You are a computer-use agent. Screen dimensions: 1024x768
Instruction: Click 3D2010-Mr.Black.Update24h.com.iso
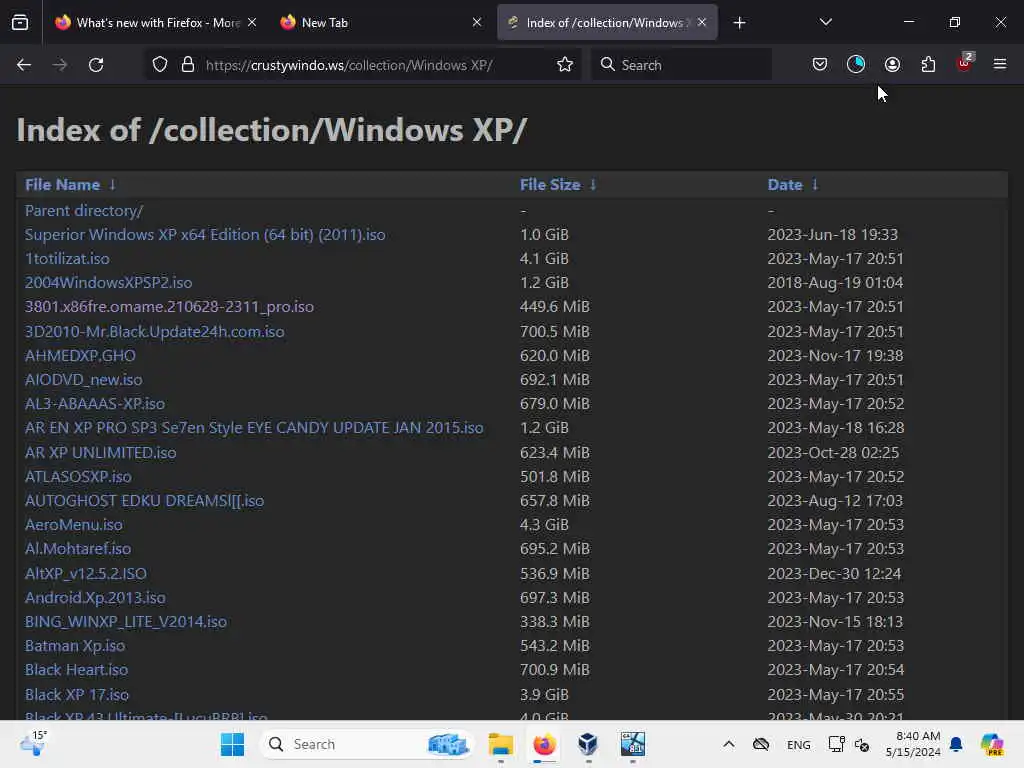pyautogui.click(x=155, y=332)
